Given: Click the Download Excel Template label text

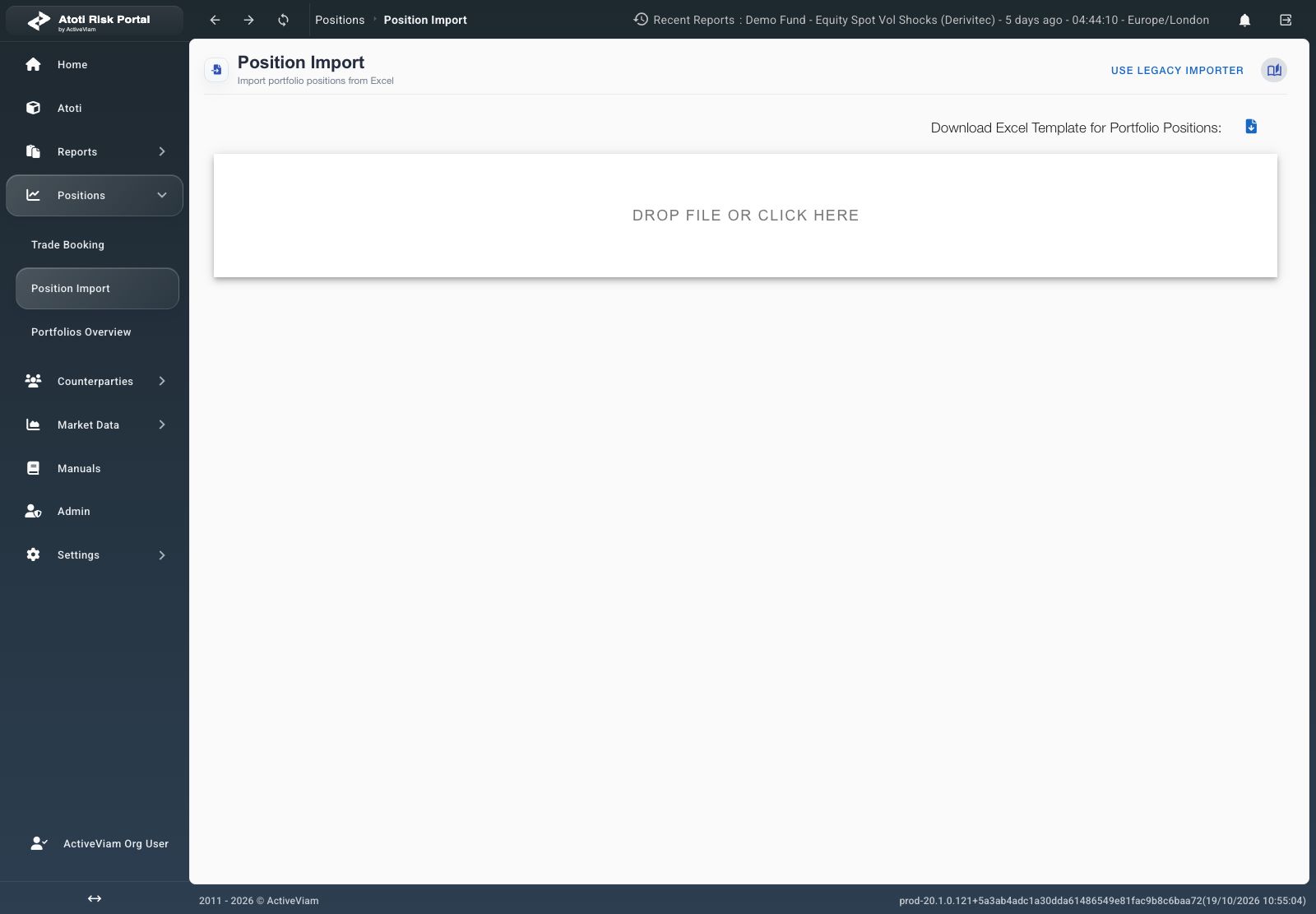Looking at the screenshot, I should (x=1076, y=128).
